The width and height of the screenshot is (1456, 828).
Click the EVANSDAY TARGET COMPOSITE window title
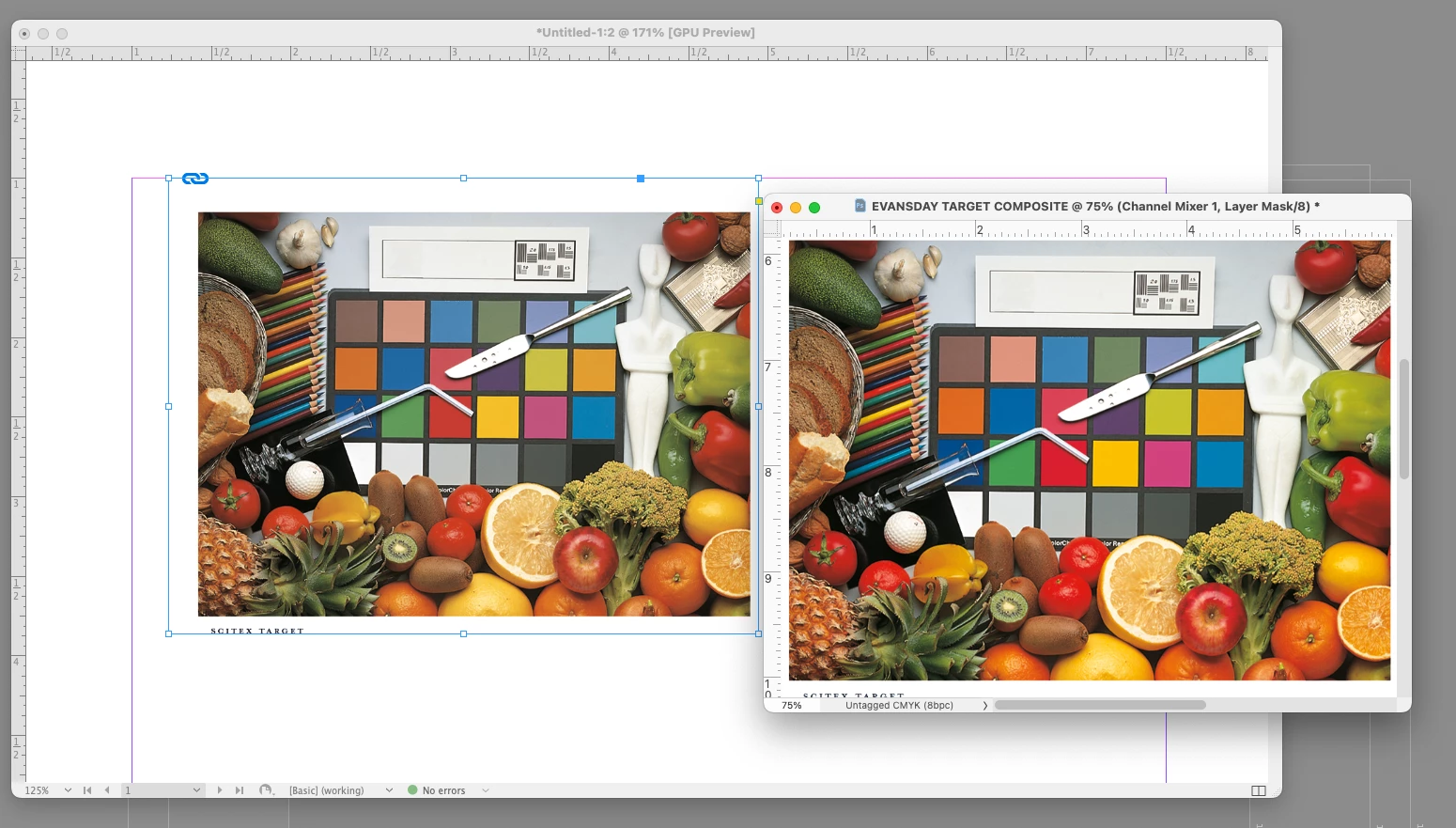pyautogui.click(x=1095, y=206)
